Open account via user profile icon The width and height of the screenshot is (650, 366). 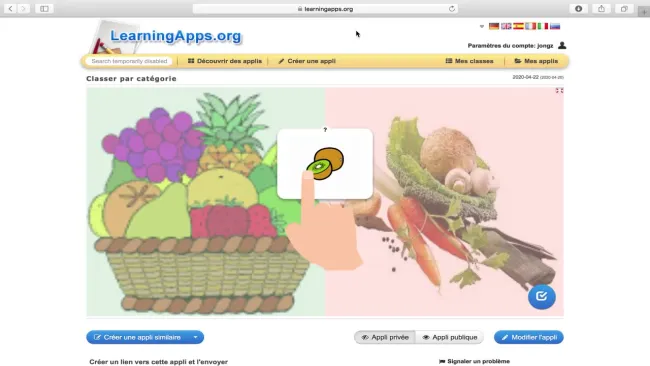[562, 45]
